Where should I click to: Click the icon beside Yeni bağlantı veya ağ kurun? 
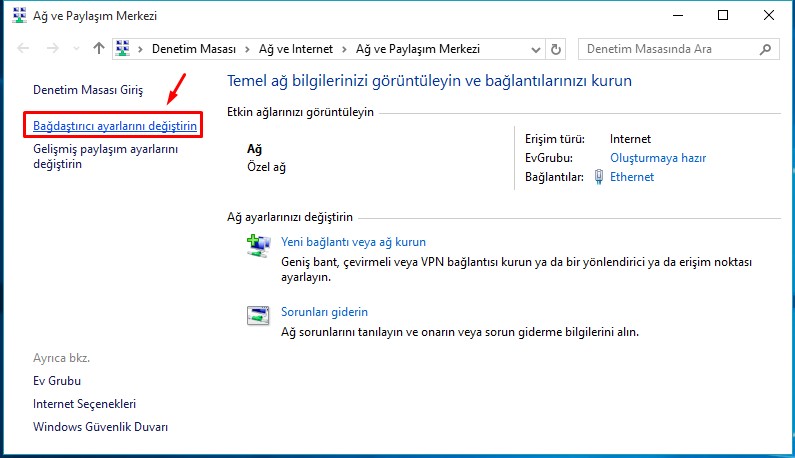click(258, 247)
